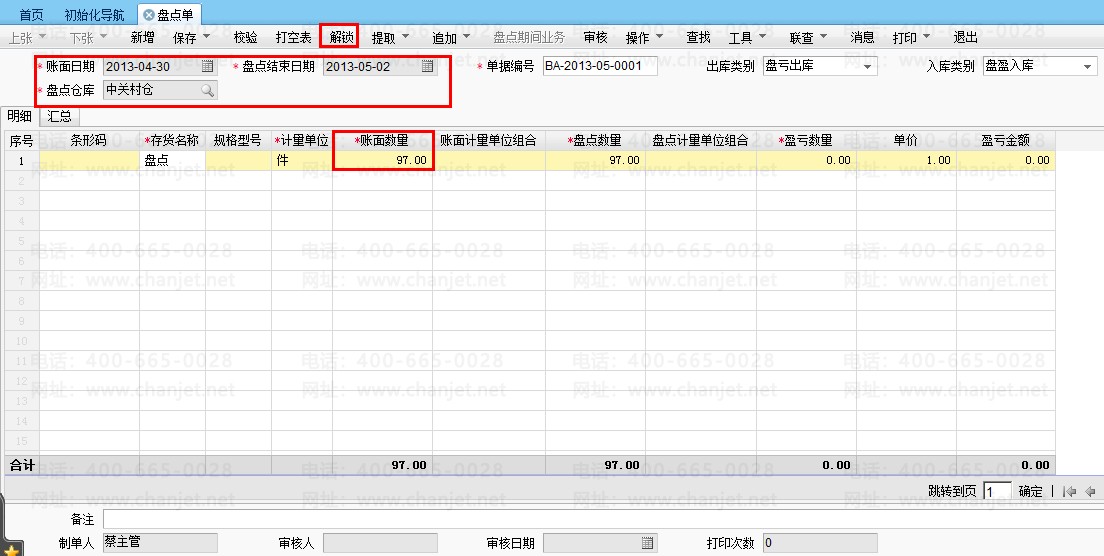Click the 消息 toolbar button

coord(862,37)
